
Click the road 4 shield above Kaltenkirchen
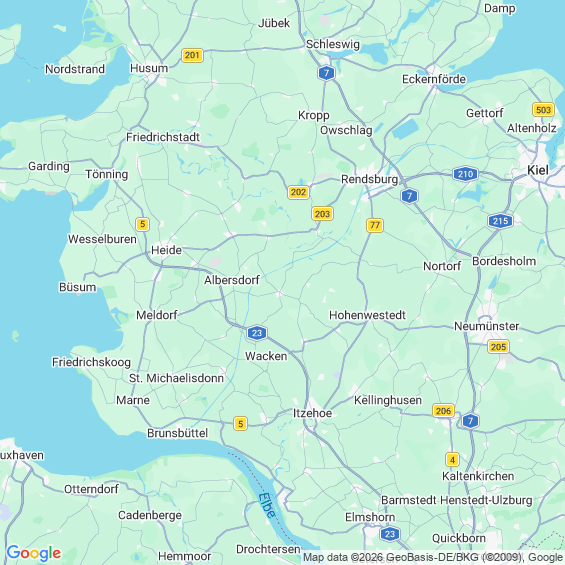pyautogui.click(x=452, y=459)
